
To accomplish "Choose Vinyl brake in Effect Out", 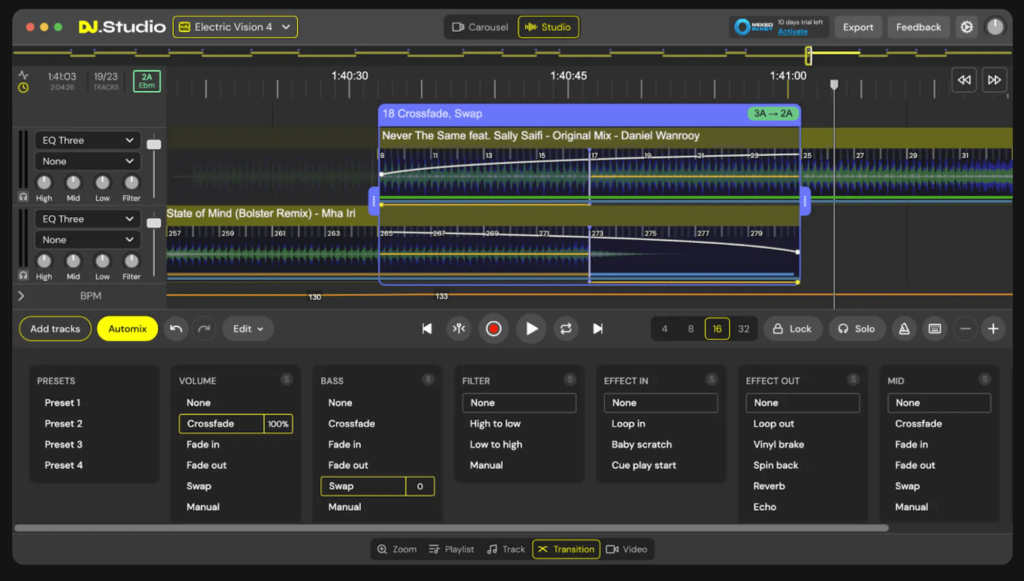I will point(778,445).
